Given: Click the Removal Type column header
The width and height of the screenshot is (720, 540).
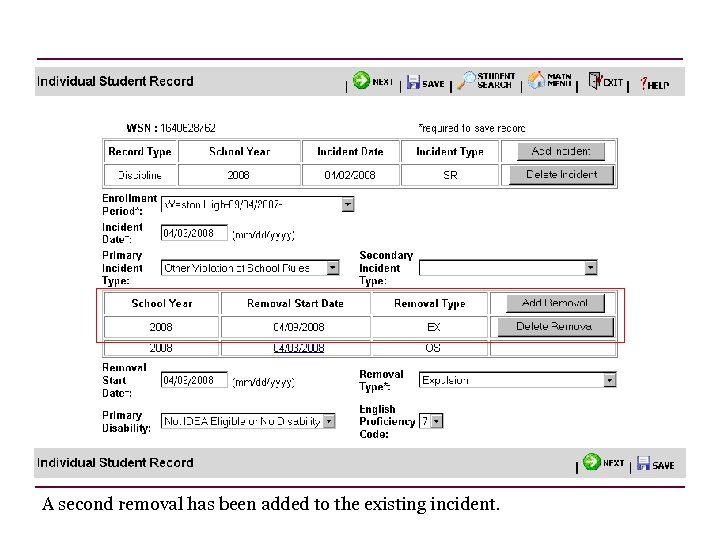Looking at the screenshot, I should 430,304.
